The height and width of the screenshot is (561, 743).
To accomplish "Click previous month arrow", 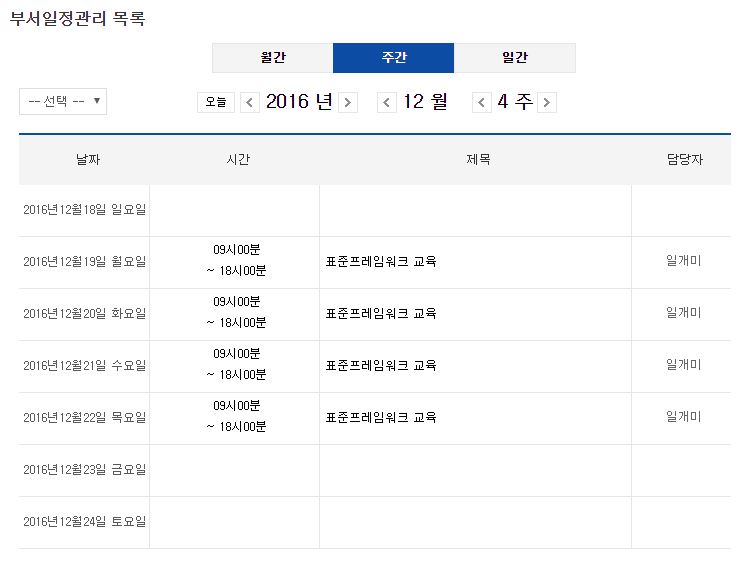I will (387, 102).
